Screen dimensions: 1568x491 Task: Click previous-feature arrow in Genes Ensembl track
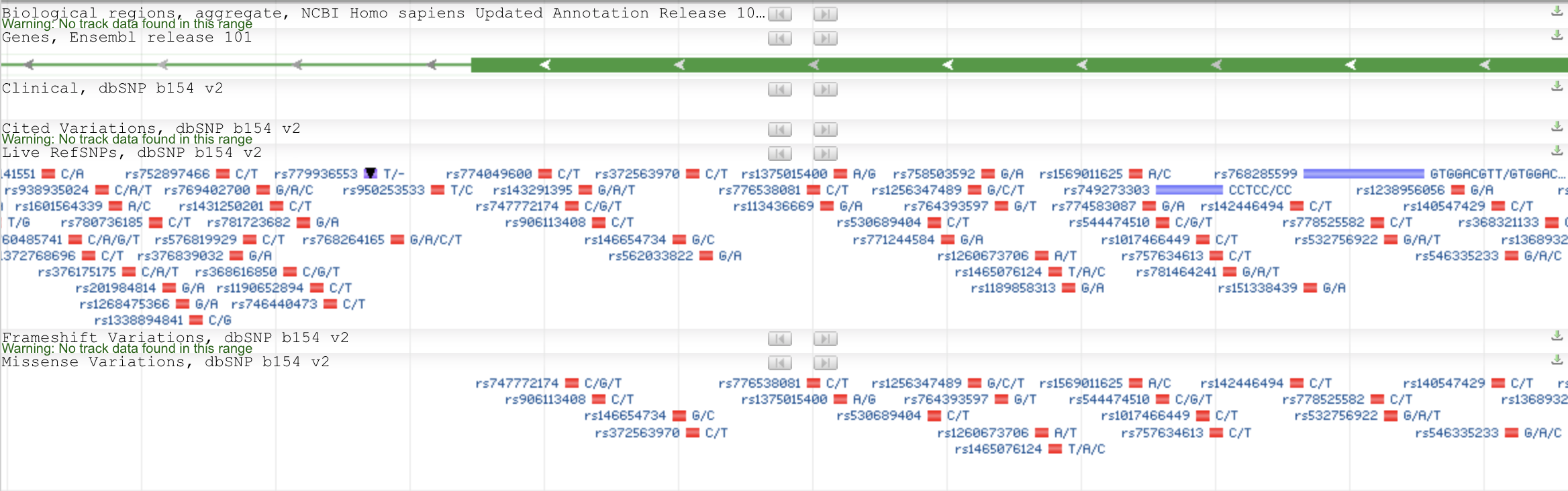click(779, 38)
